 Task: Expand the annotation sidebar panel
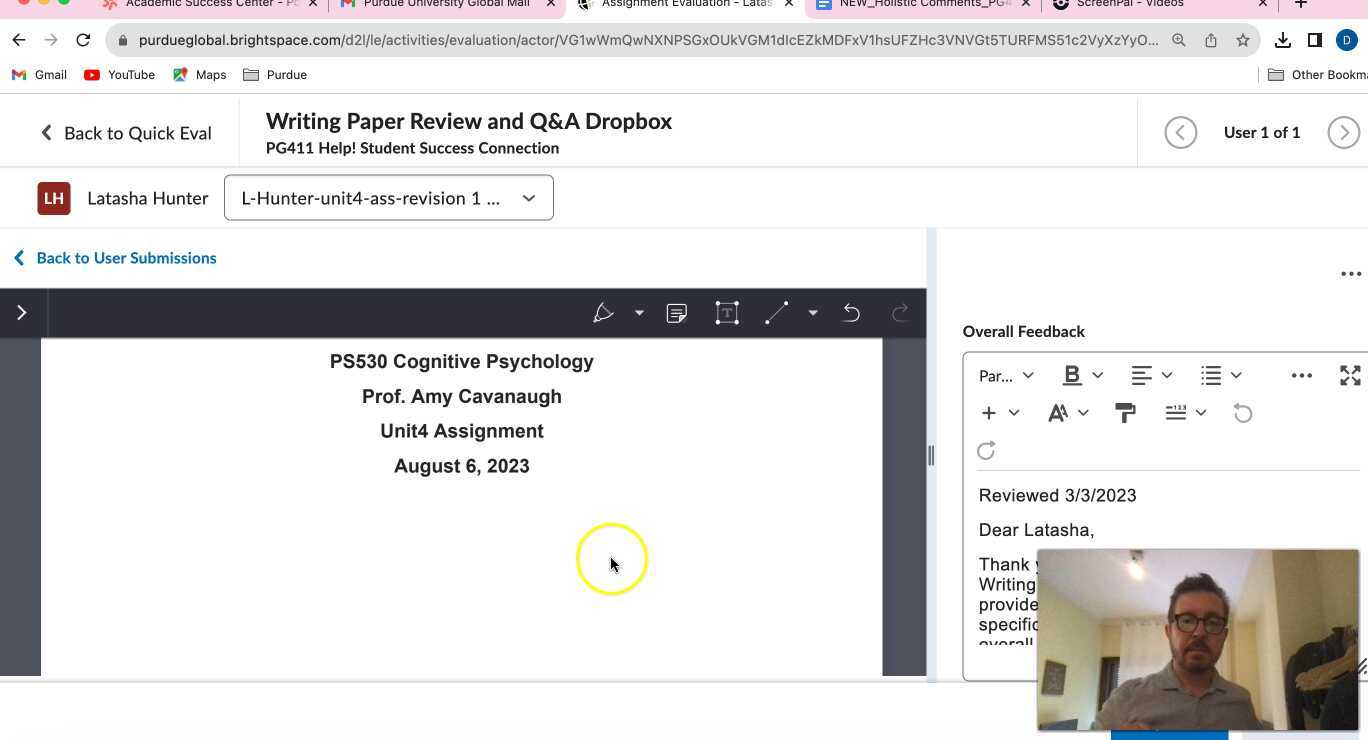[x=22, y=313]
